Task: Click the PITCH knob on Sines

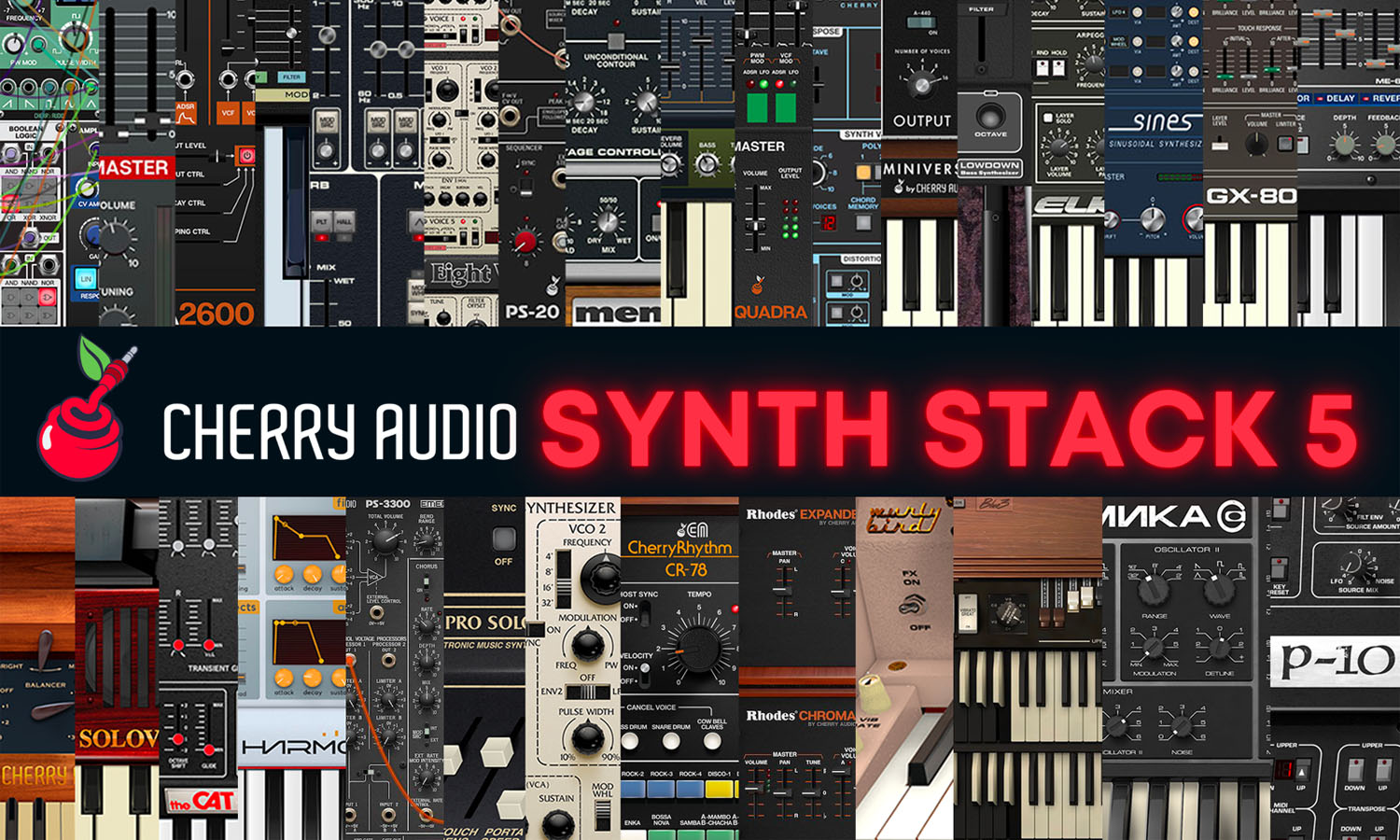Action: [1154, 219]
